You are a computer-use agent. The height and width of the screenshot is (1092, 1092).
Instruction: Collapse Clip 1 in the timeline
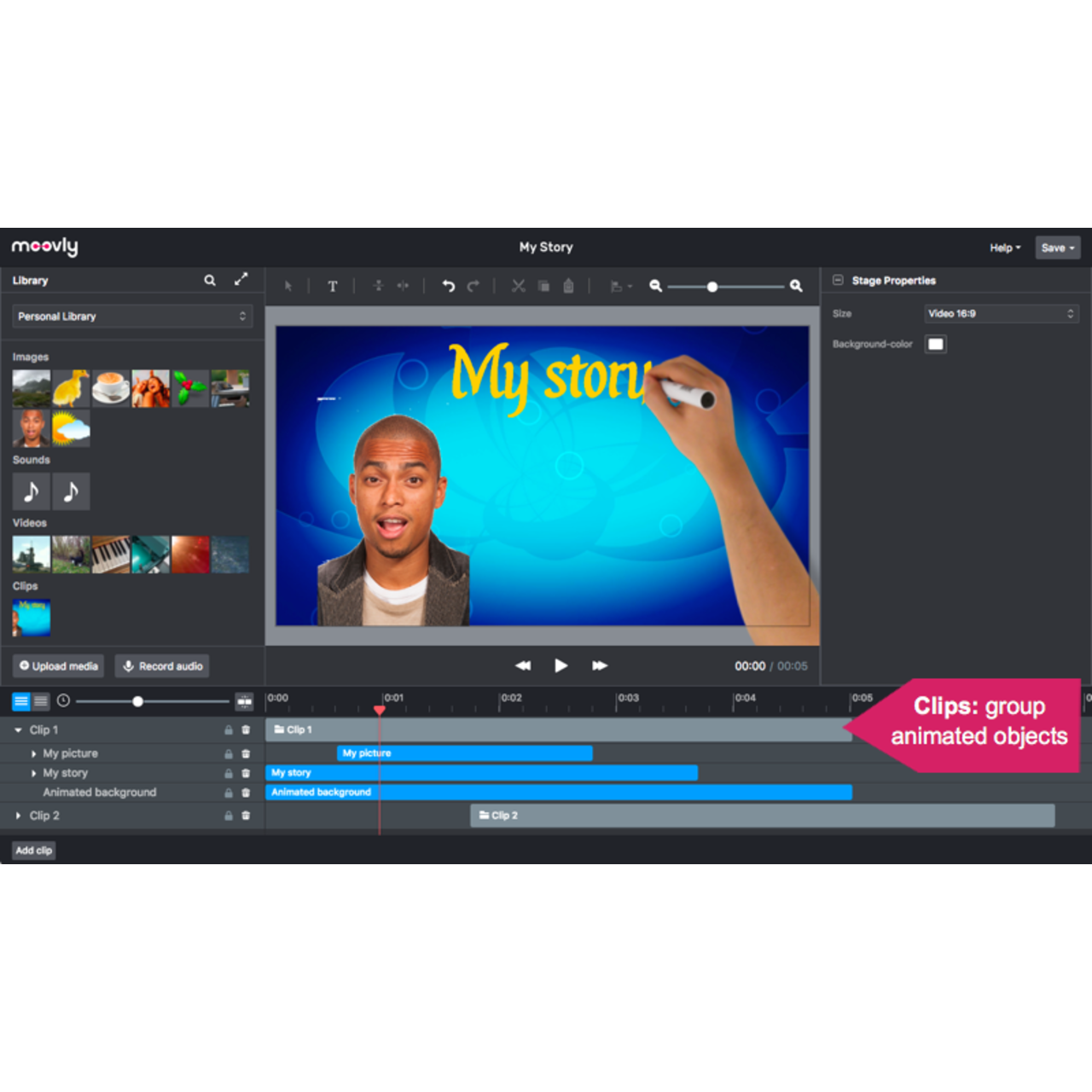point(18,729)
